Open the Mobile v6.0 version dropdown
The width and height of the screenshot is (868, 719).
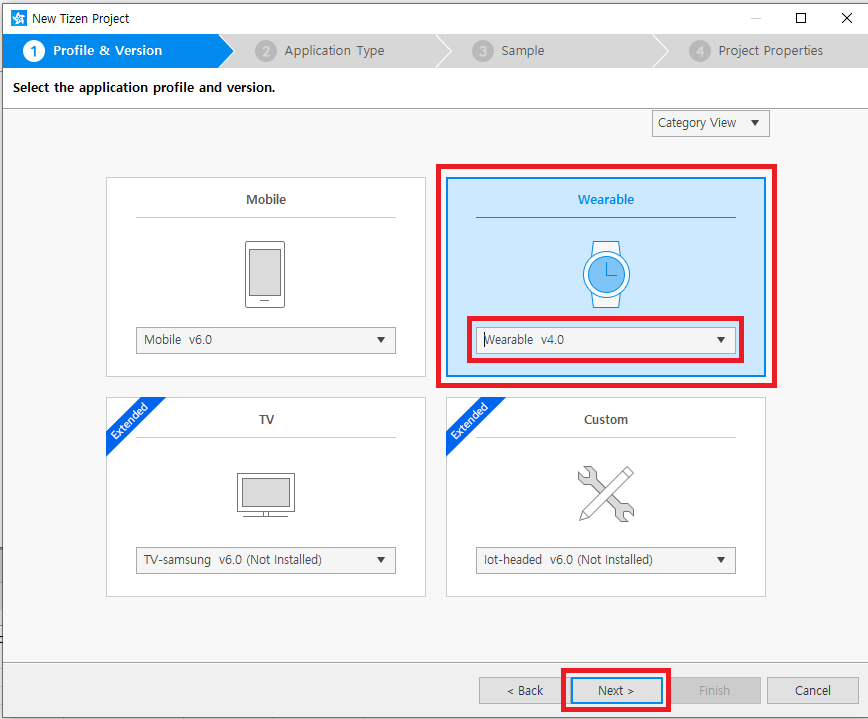[266, 340]
